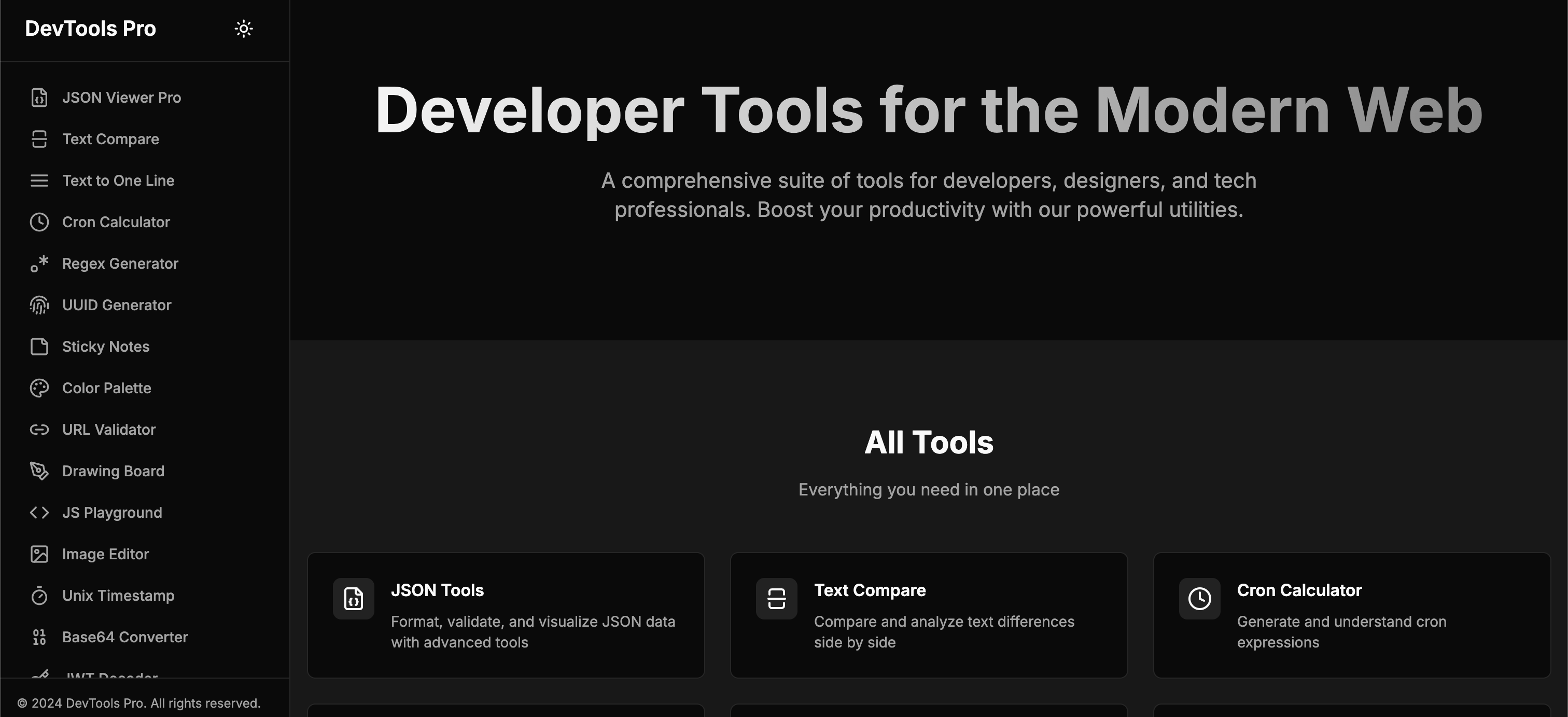The height and width of the screenshot is (717, 1568).
Task: Open the Cron Calculator tool card
Action: tap(1351, 615)
